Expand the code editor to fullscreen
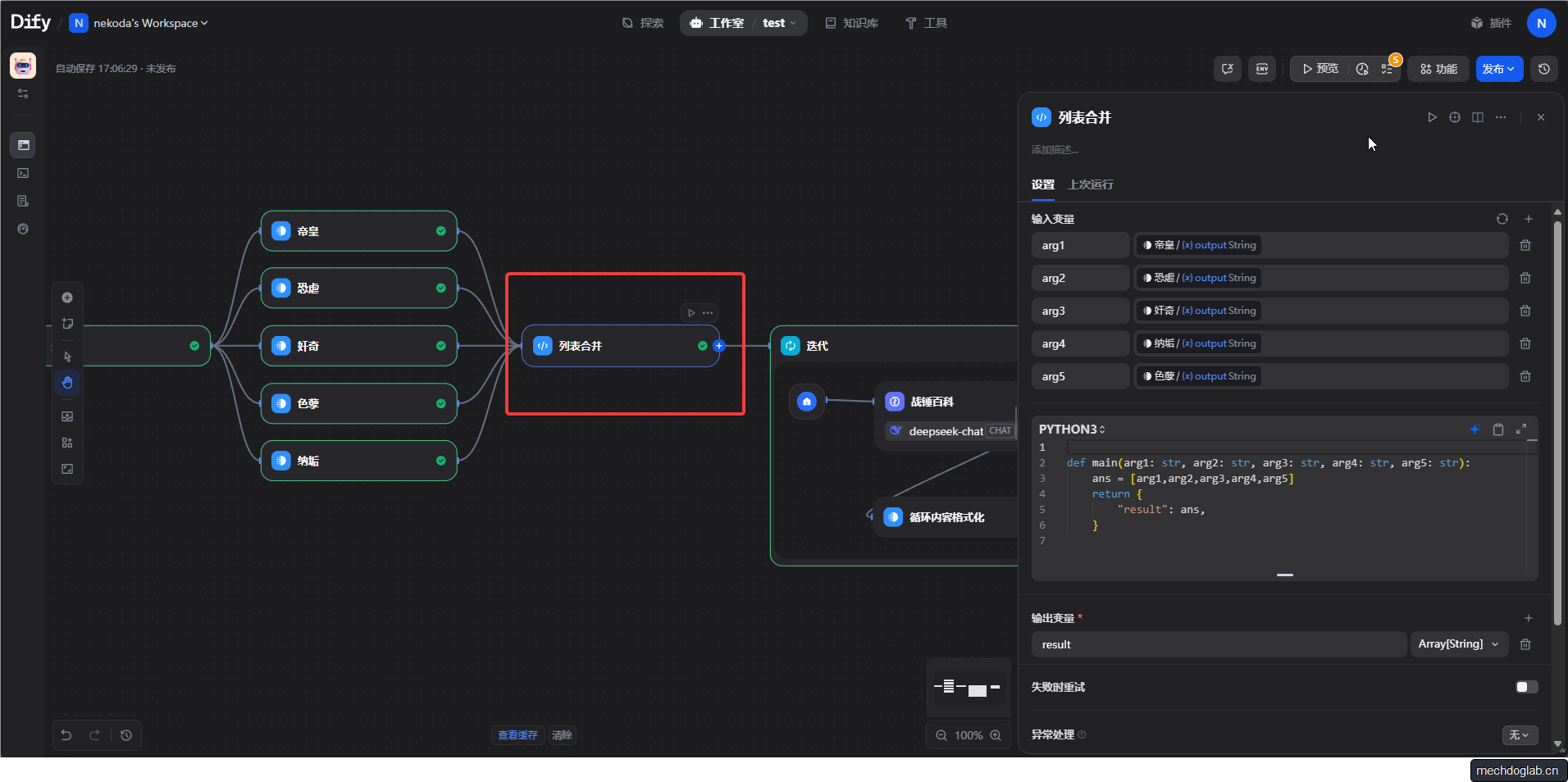Screen dimensions: 1568x782 (x=1521, y=430)
